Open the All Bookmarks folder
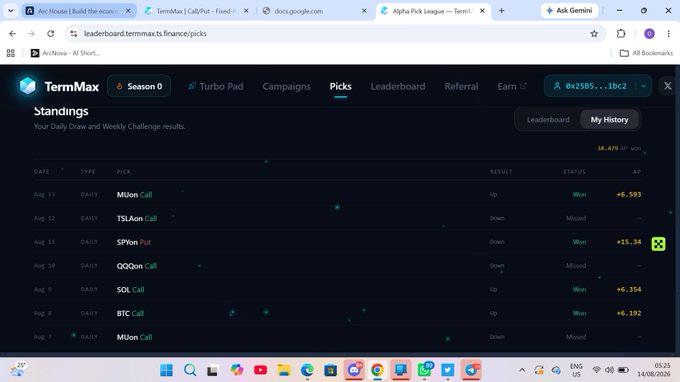Viewport: 680px width, 382px height. click(646, 53)
